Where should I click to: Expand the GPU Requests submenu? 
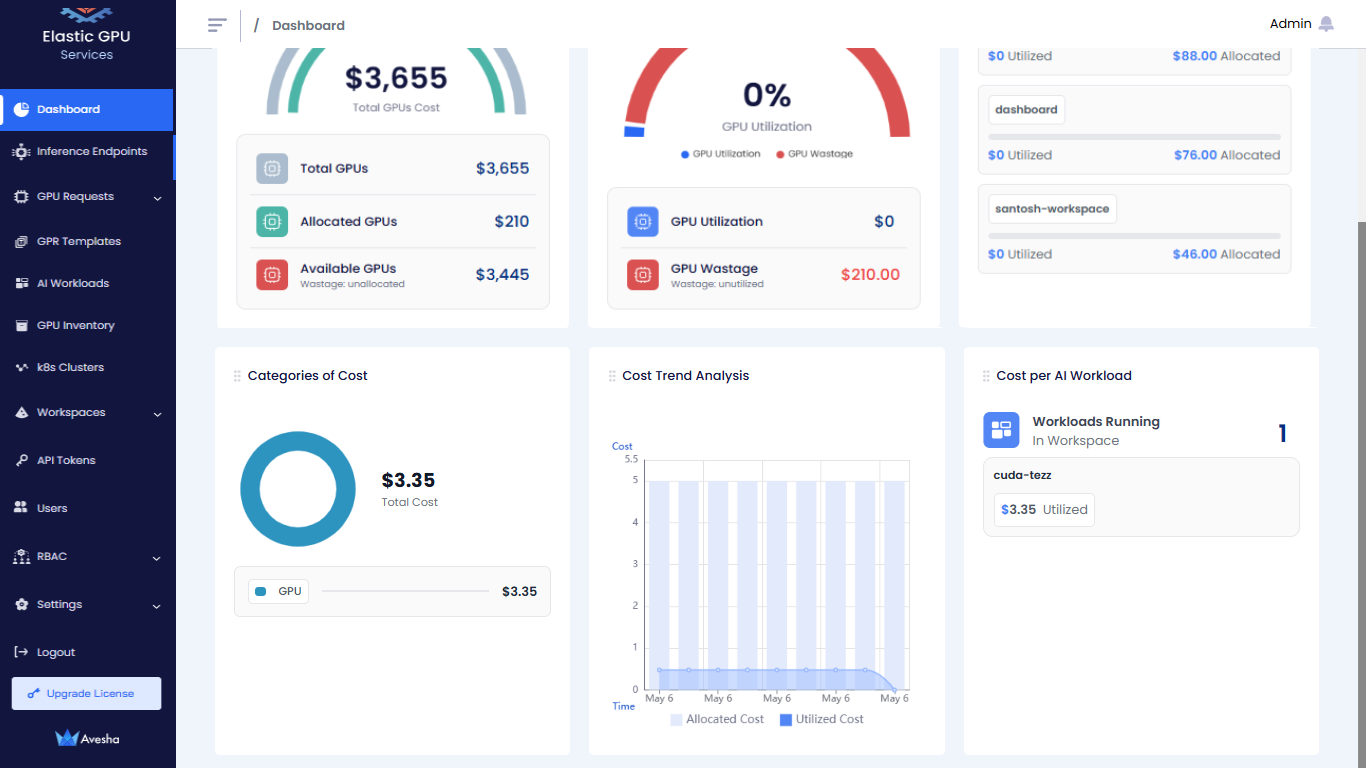coord(157,198)
